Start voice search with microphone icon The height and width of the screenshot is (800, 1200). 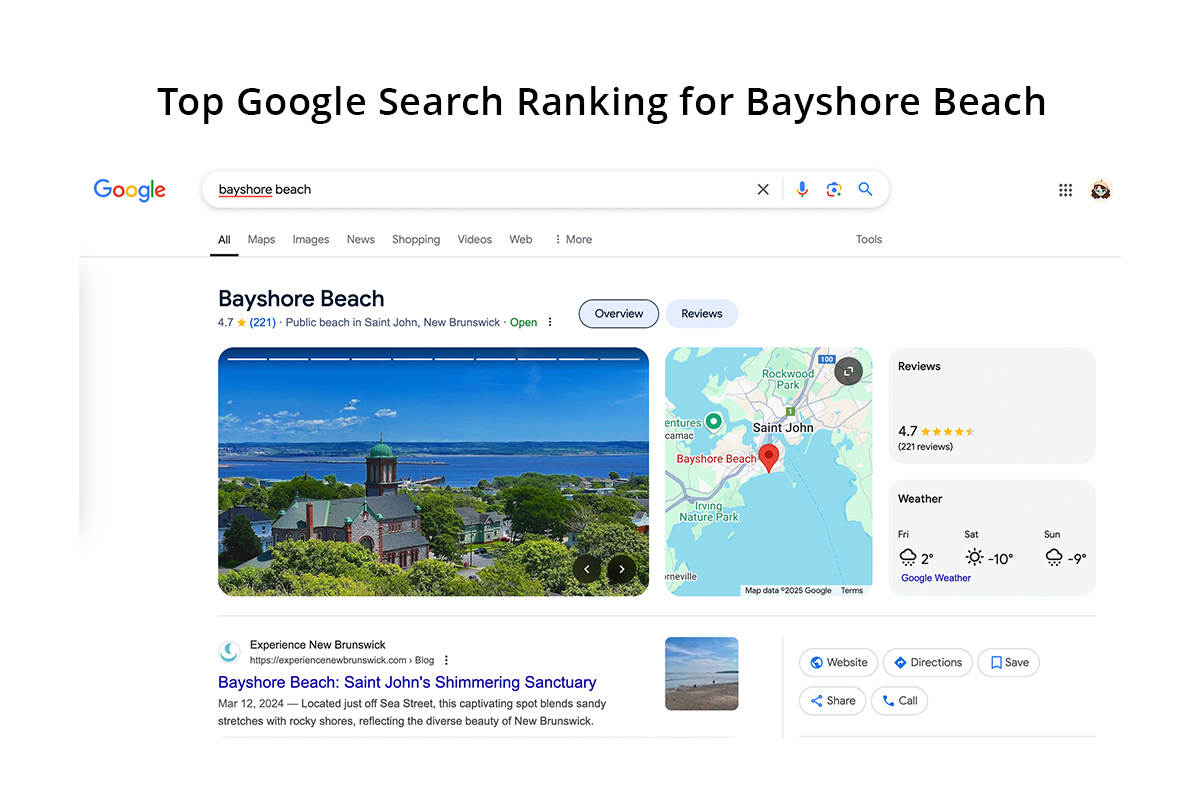coord(802,189)
